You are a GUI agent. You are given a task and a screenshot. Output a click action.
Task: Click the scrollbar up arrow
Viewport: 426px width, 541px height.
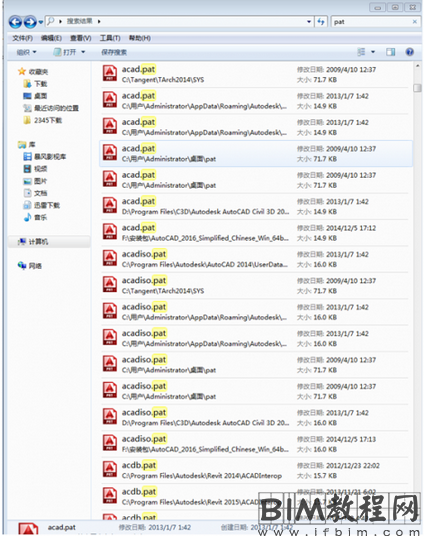click(417, 66)
